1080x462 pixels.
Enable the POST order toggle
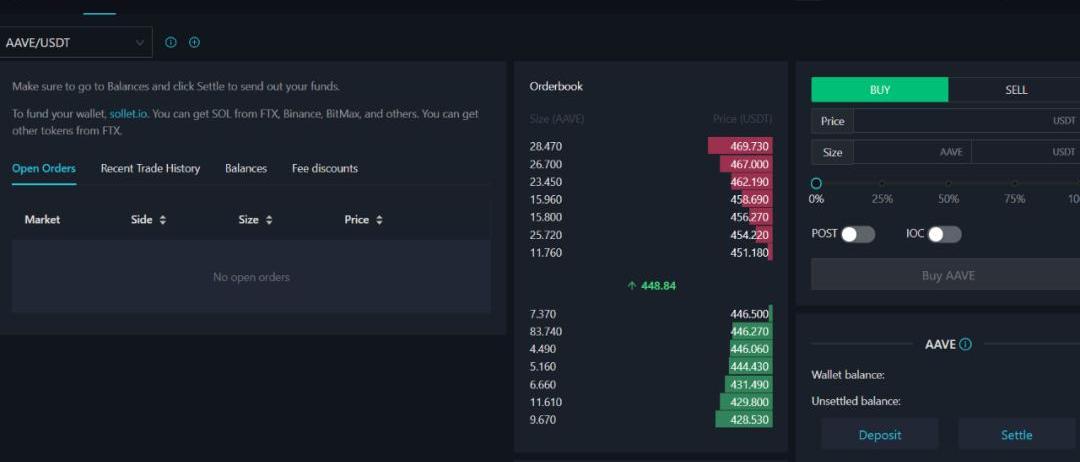click(x=857, y=234)
